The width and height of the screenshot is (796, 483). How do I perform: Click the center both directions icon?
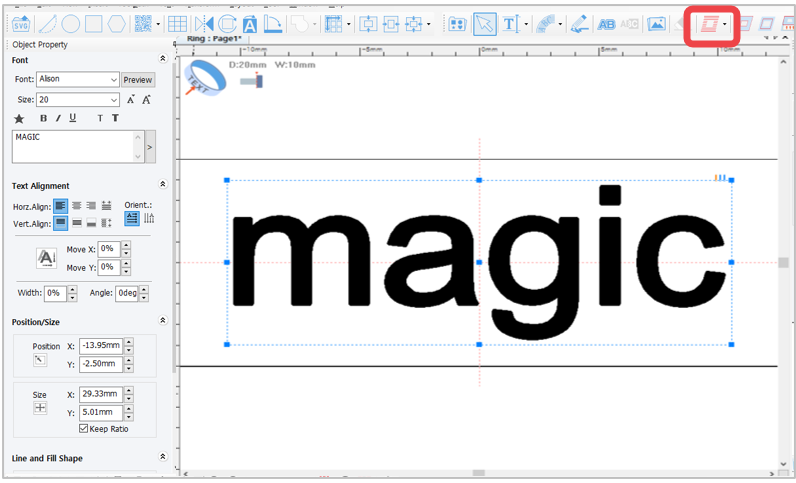(414, 24)
